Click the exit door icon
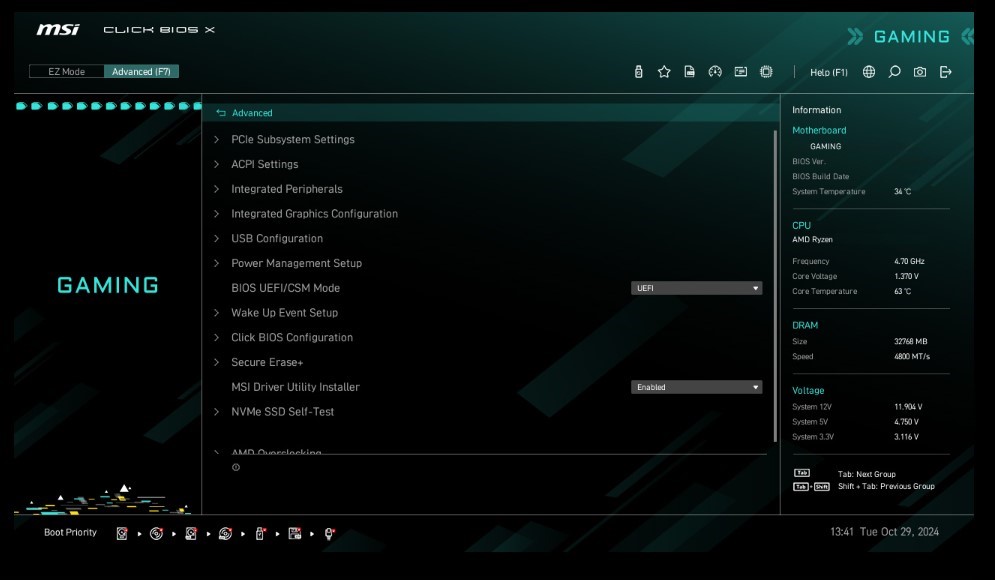 click(x=946, y=72)
